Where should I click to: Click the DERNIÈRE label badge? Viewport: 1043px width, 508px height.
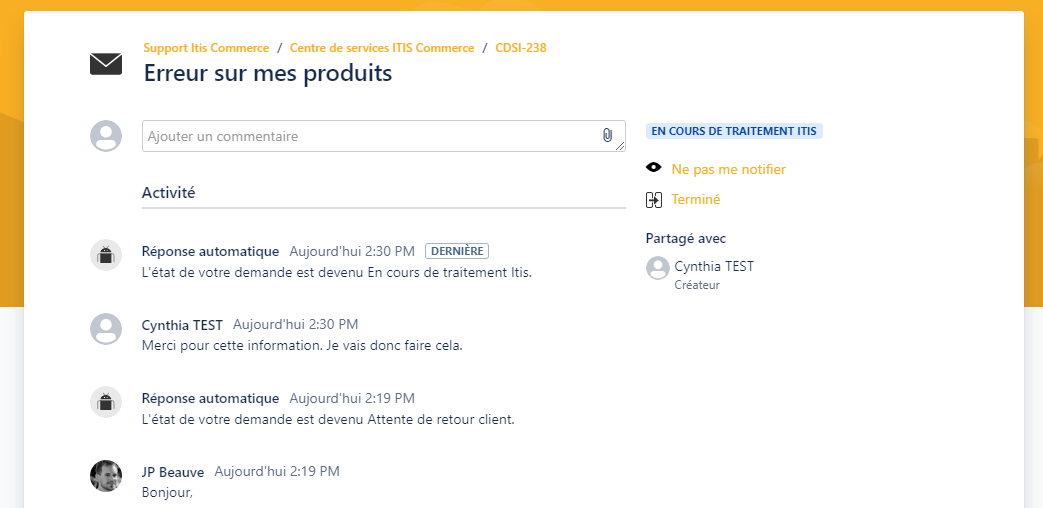[x=457, y=251]
